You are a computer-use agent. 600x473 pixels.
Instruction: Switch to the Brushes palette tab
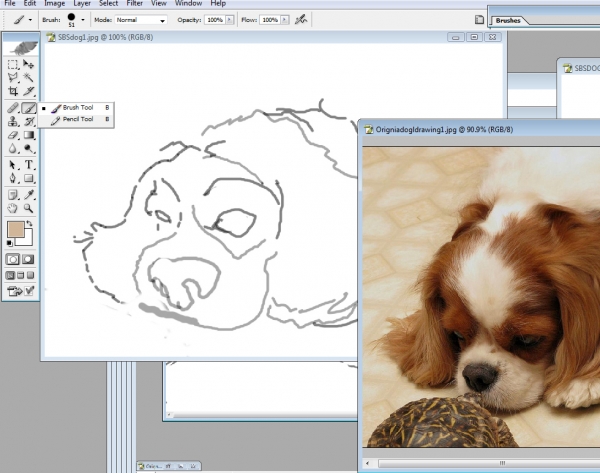(508, 21)
